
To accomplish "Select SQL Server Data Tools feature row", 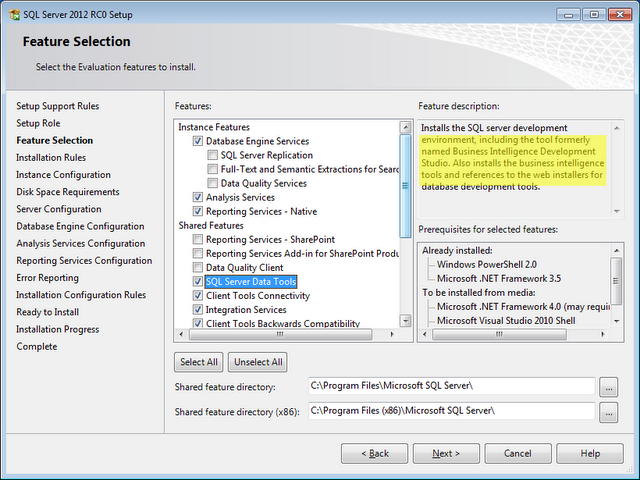I will 251,282.
